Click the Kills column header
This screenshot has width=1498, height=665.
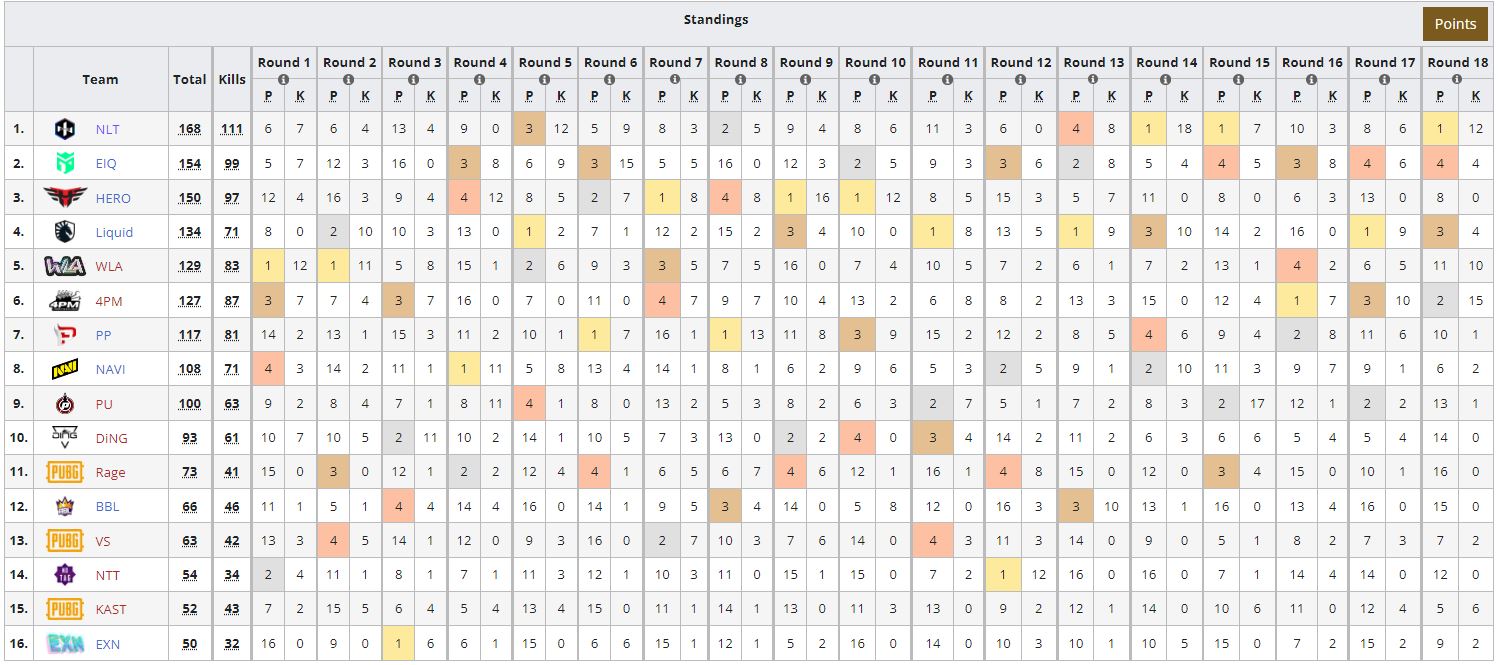pos(231,79)
